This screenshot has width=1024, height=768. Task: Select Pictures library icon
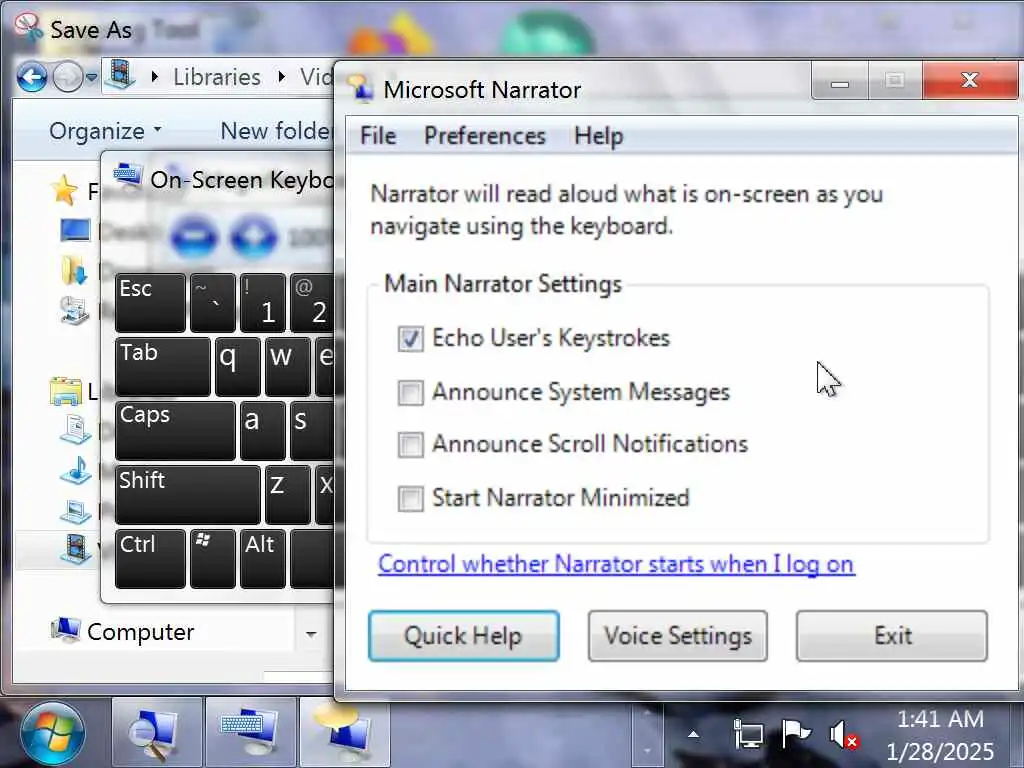[x=75, y=511]
